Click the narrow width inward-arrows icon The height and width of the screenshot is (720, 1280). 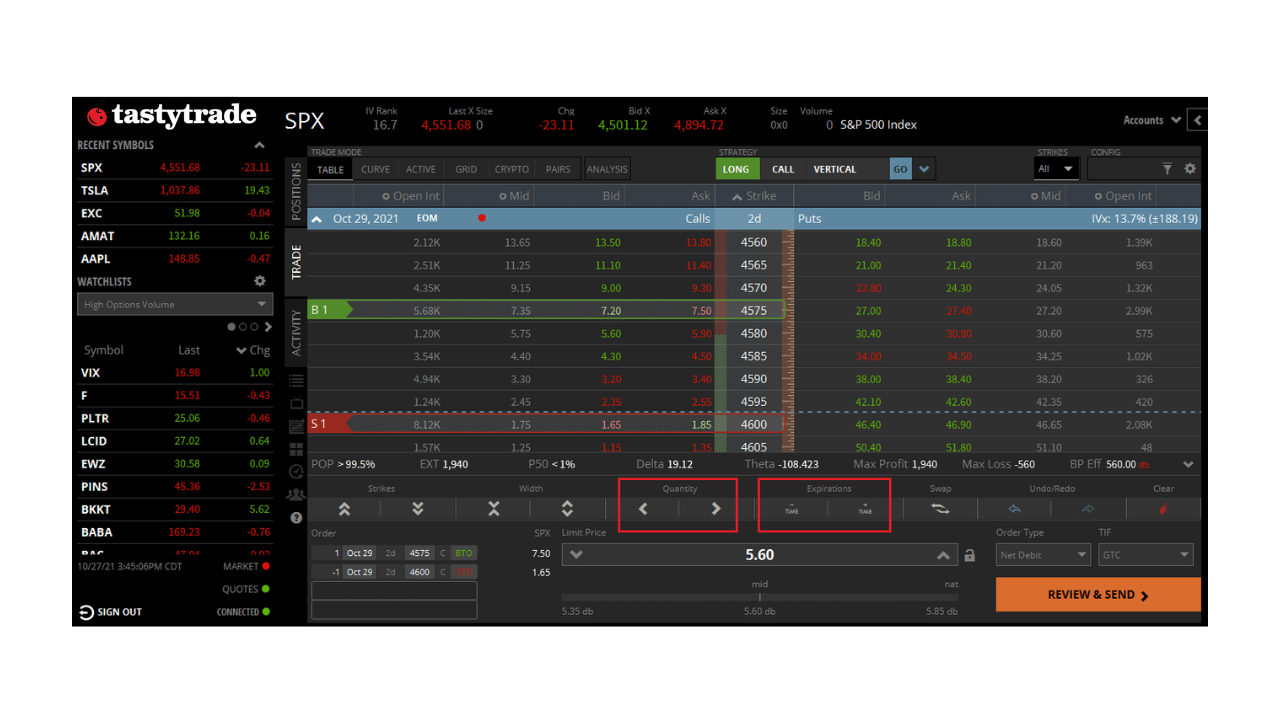coord(493,509)
